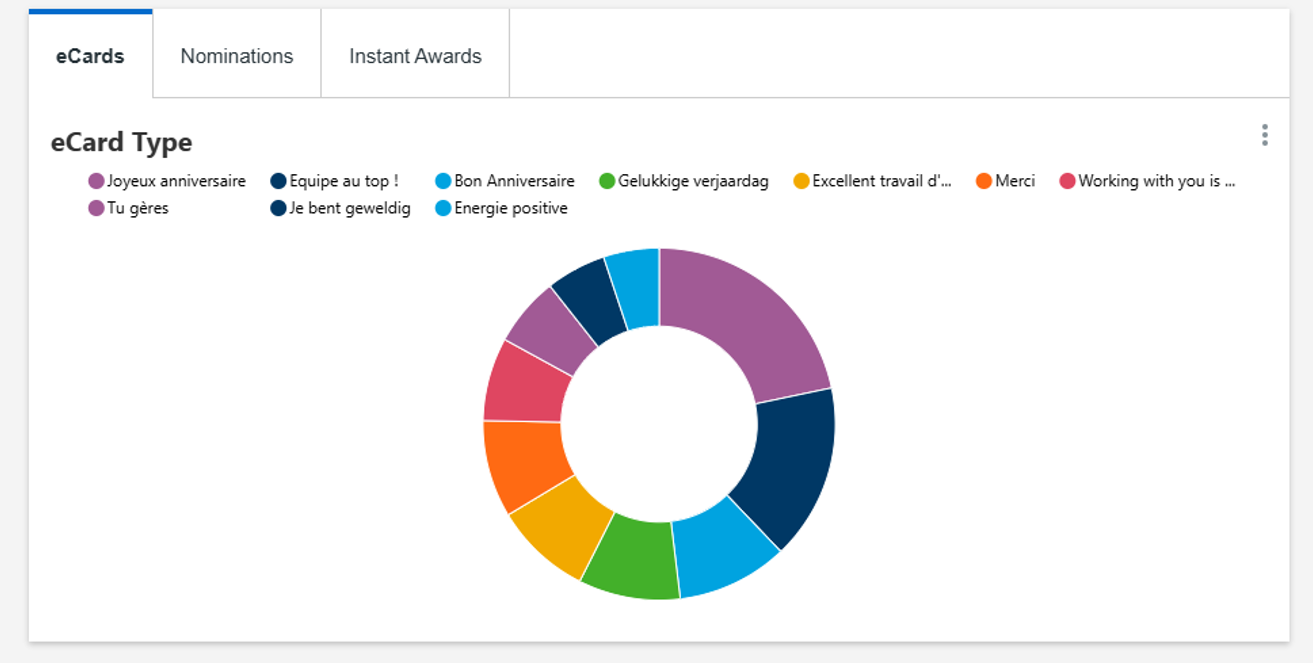Select the 'Energie positive' legend label
The image size is (1313, 663).
(x=511, y=208)
